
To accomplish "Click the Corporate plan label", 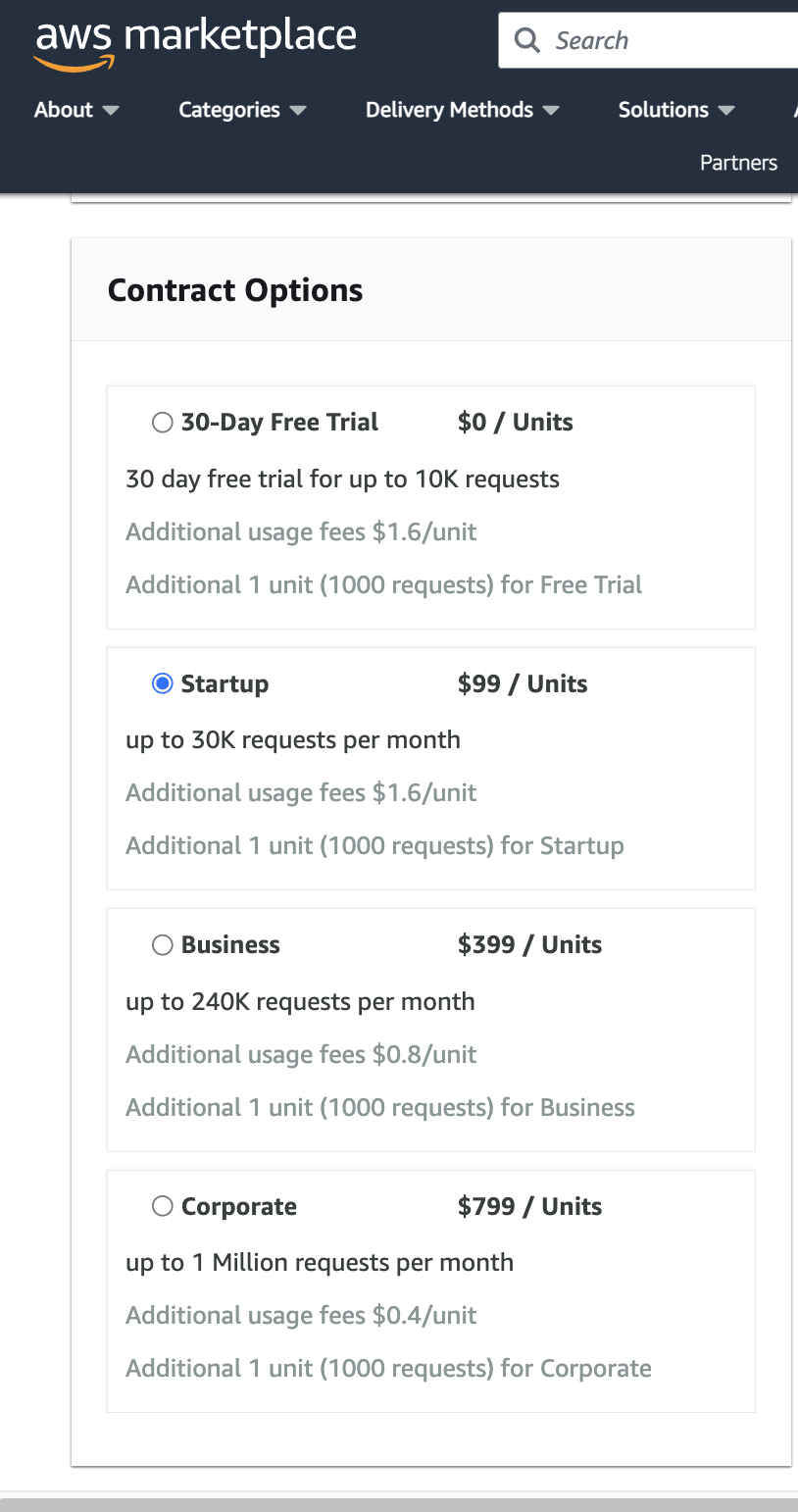I will [238, 1207].
